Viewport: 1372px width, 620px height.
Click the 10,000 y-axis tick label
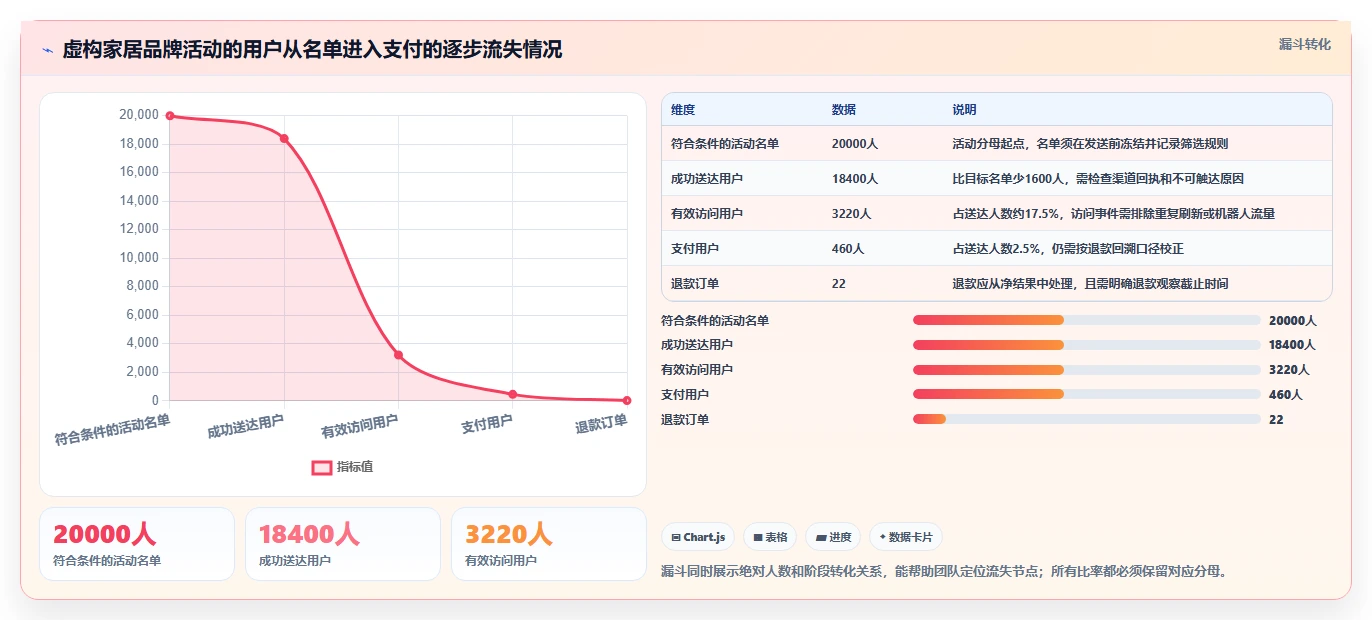click(x=139, y=258)
